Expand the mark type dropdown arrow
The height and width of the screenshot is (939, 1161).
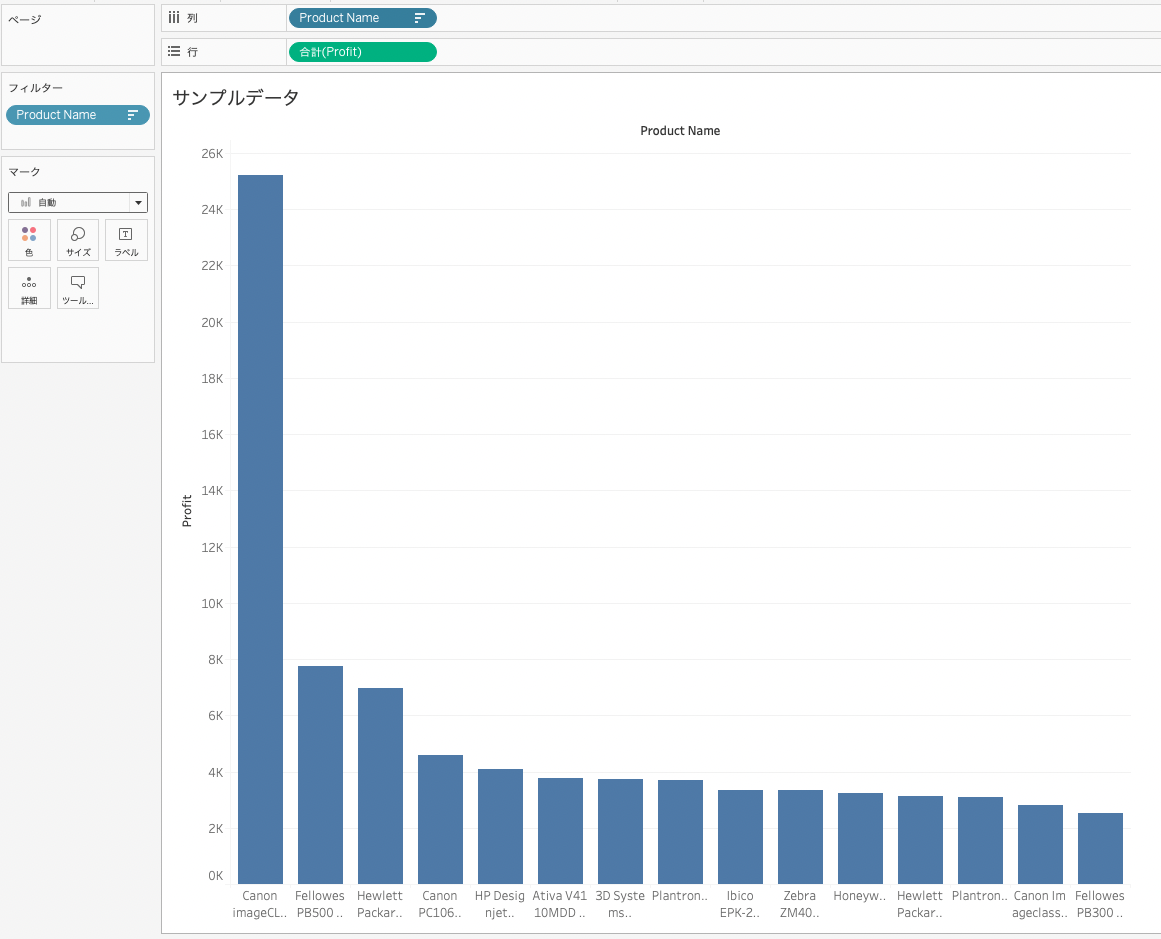138,202
